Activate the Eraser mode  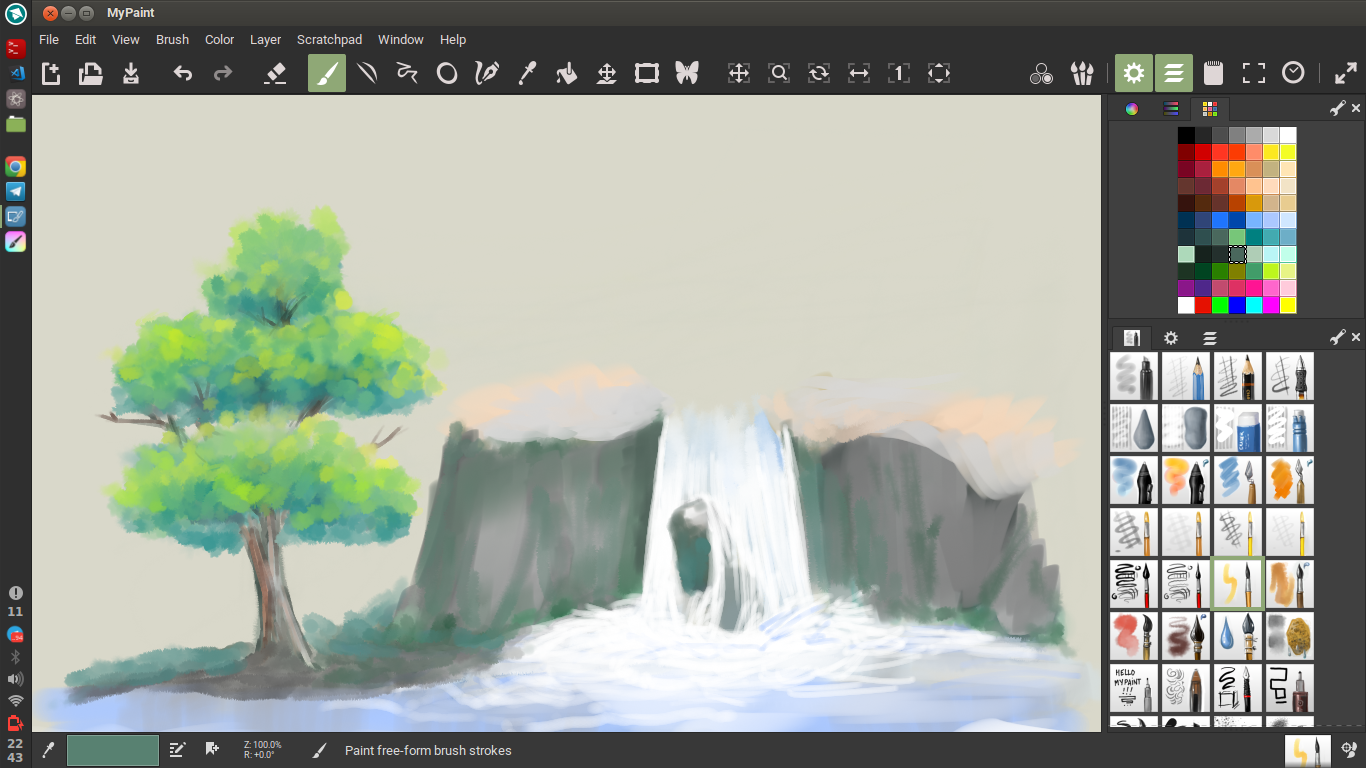point(275,72)
